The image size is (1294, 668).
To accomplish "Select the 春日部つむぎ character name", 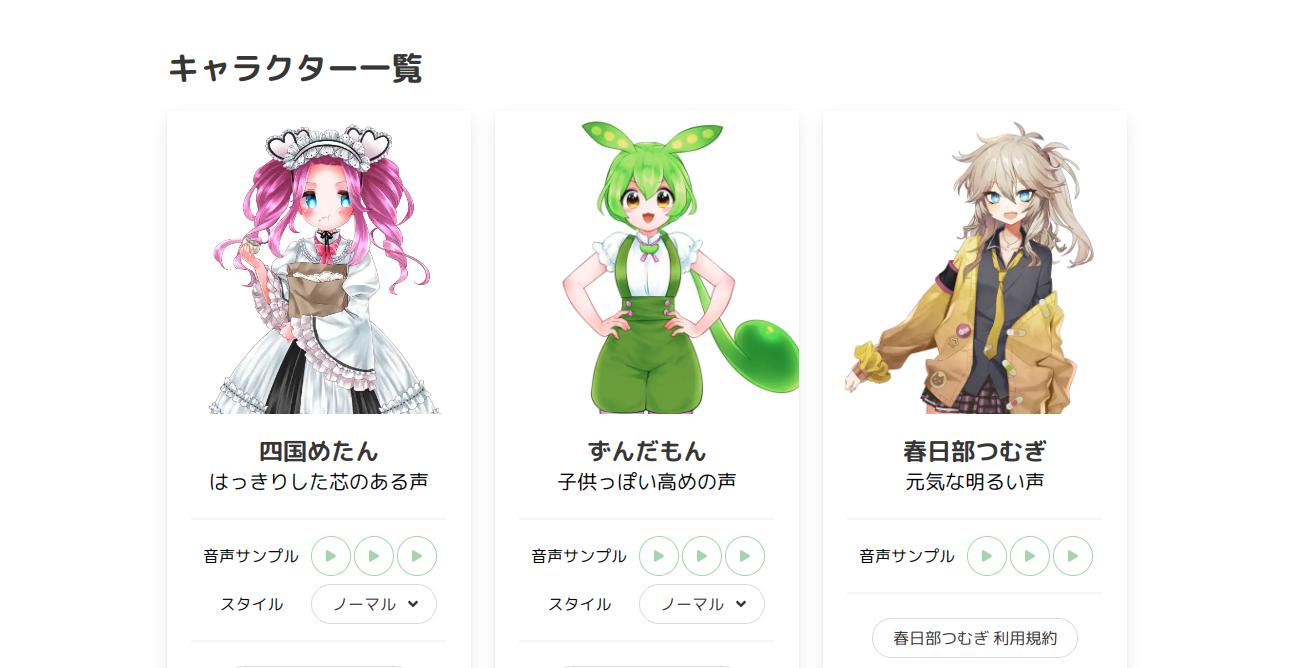I will click(975, 451).
